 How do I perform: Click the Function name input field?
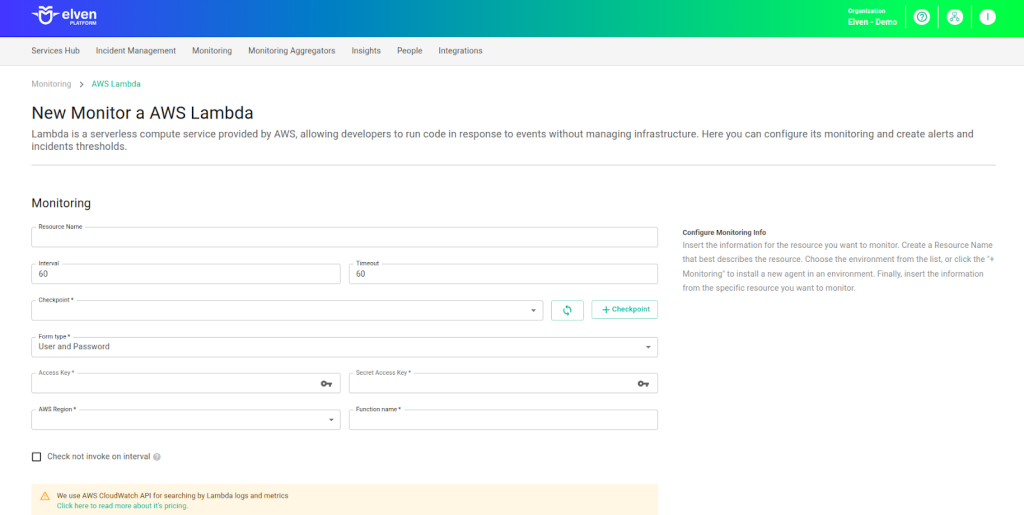pyautogui.click(x=503, y=421)
